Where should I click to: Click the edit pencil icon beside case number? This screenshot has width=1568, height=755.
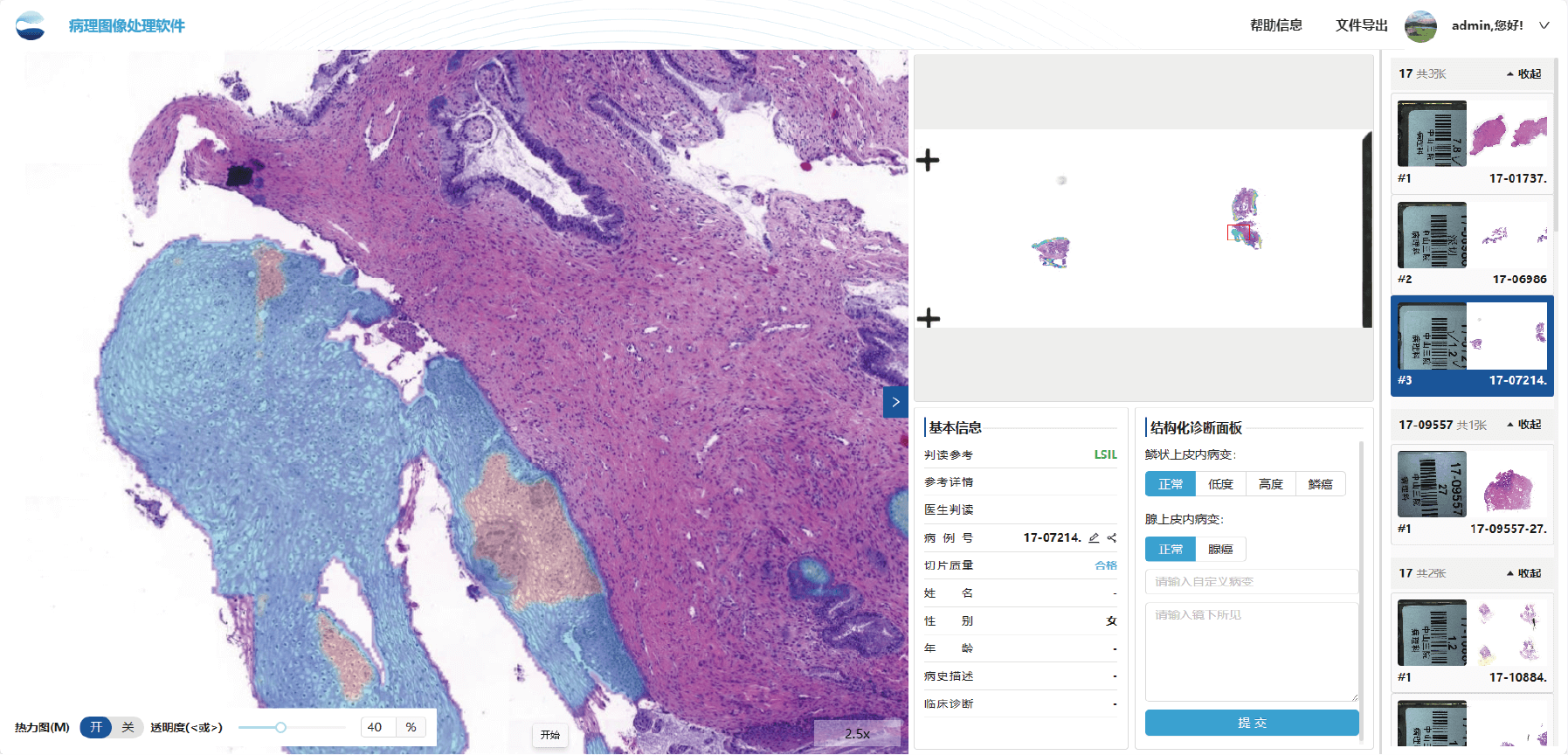tap(1094, 537)
